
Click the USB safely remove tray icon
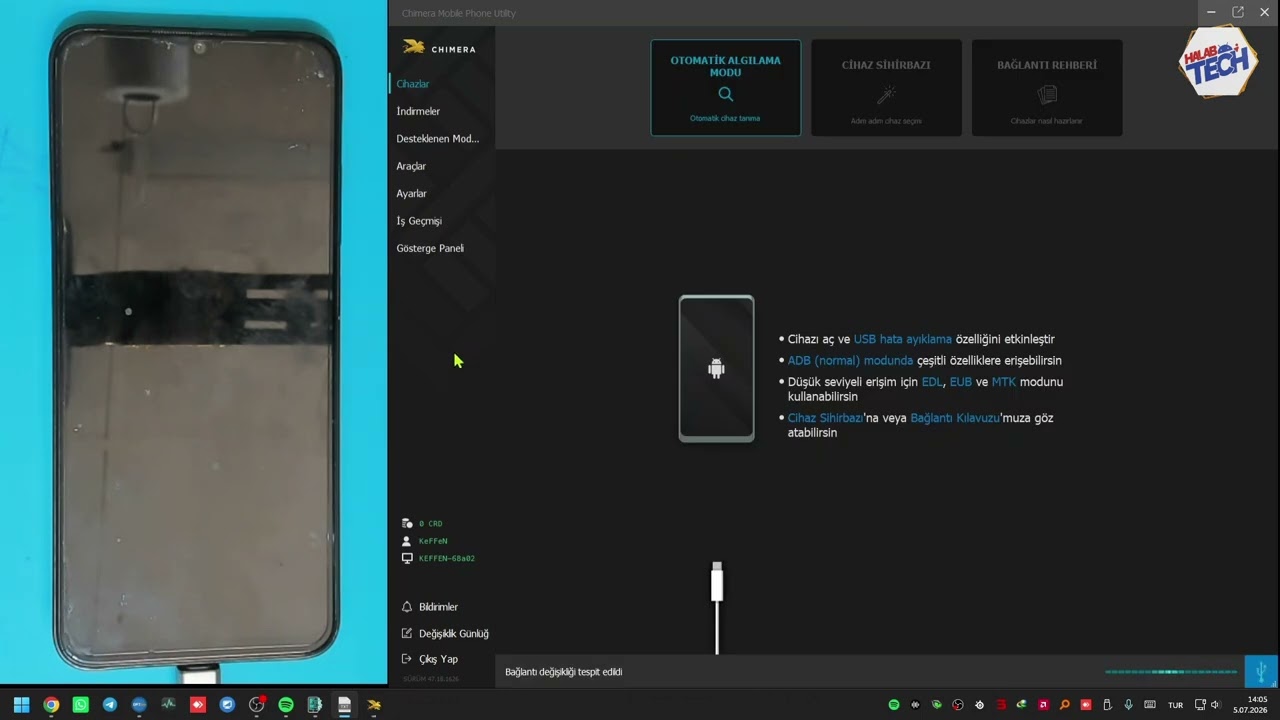(x=1107, y=705)
